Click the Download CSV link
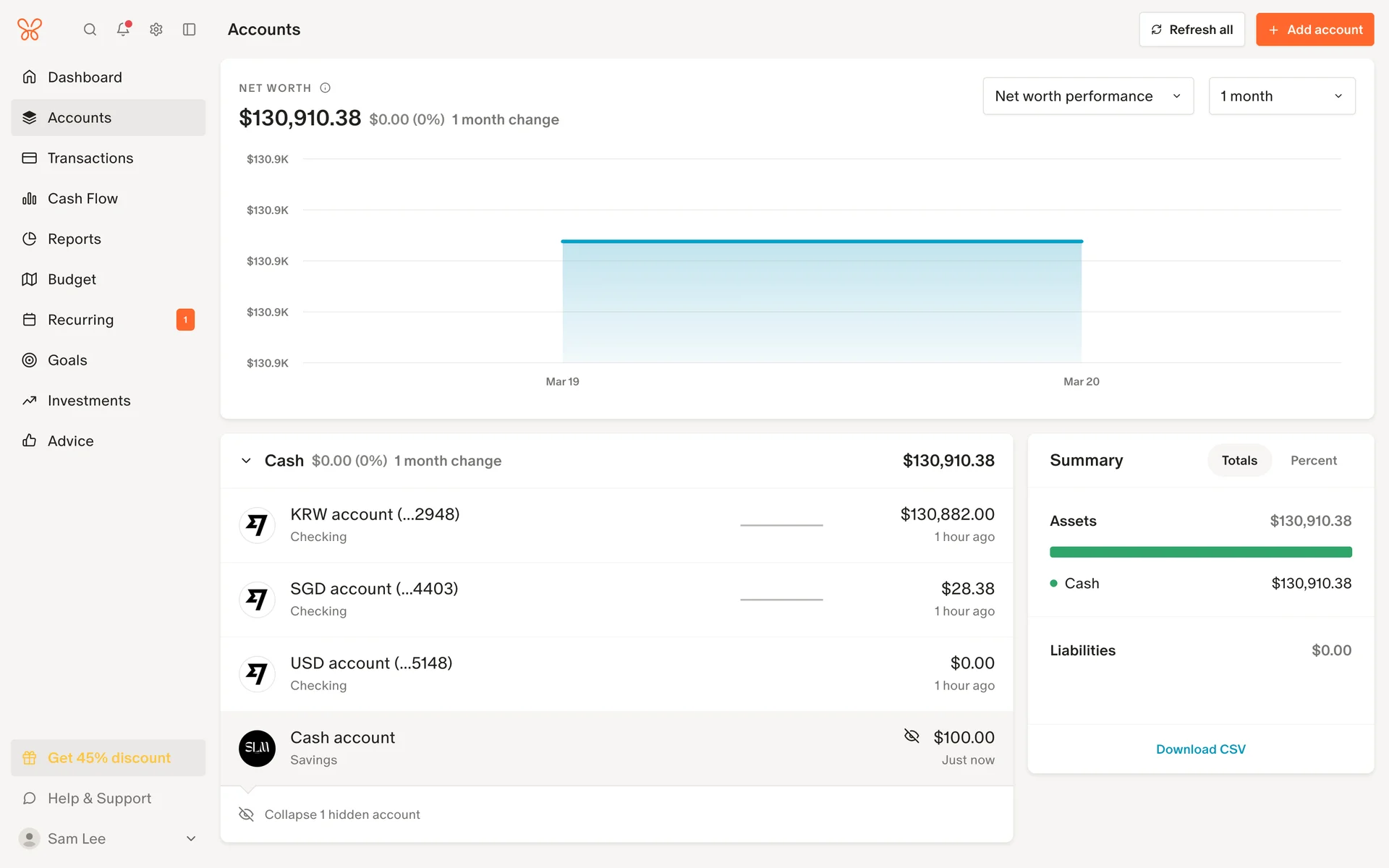This screenshot has width=1389, height=868. (x=1200, y=749)
